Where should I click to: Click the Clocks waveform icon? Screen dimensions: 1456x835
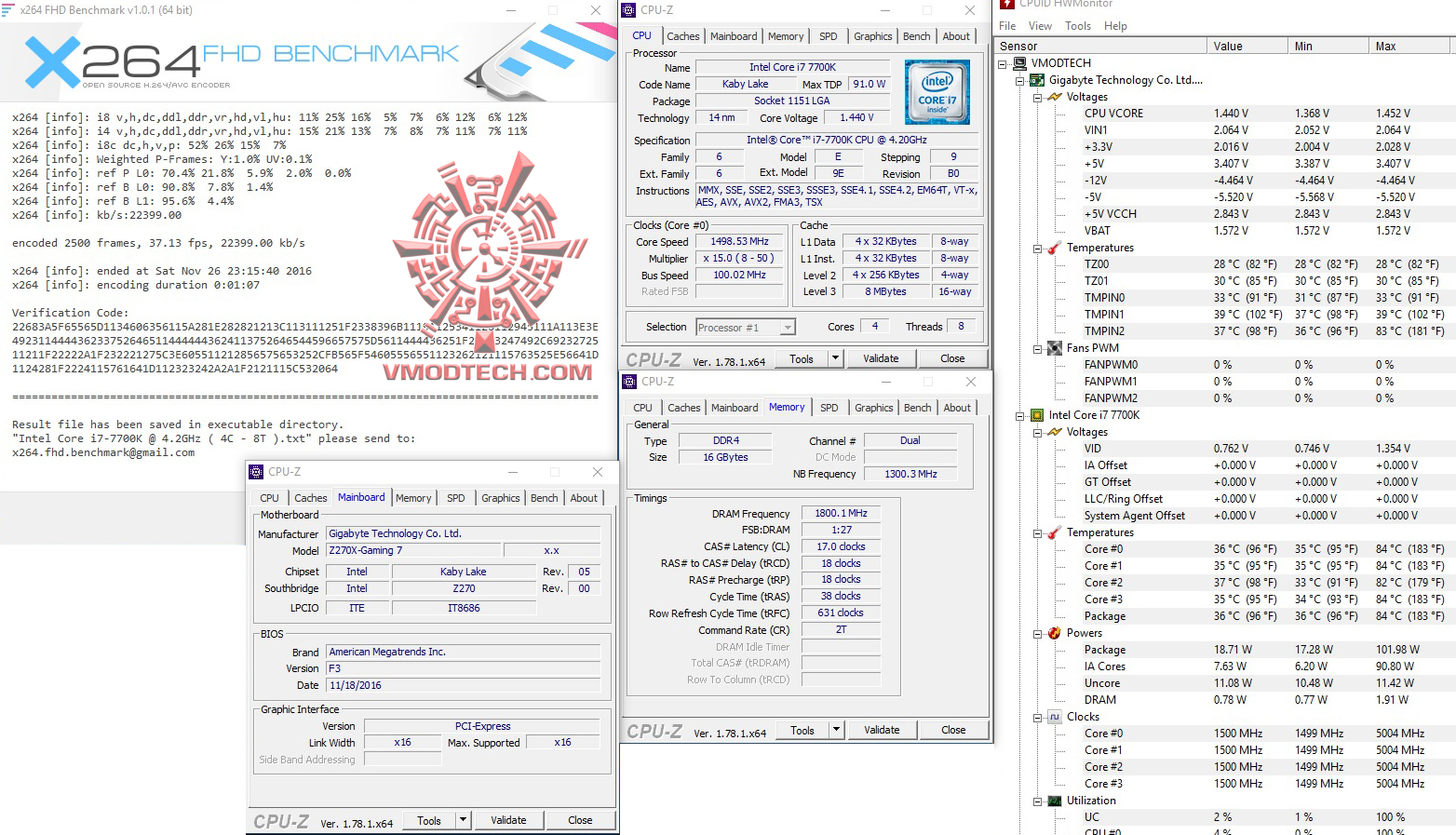1055,717
